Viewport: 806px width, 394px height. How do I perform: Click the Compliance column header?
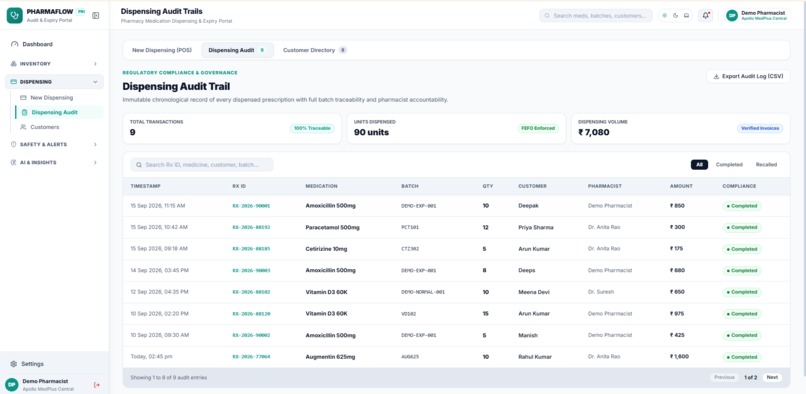pyautogui.click(x=739, y=186)
